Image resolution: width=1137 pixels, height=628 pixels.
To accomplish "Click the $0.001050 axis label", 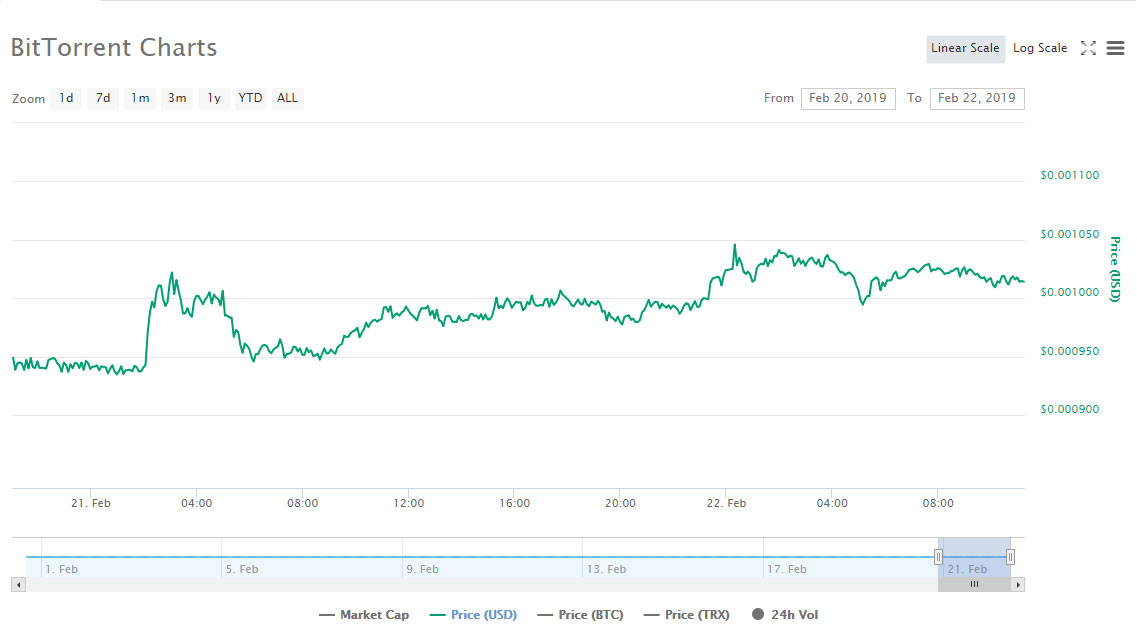I will [x=1070, y=234].
